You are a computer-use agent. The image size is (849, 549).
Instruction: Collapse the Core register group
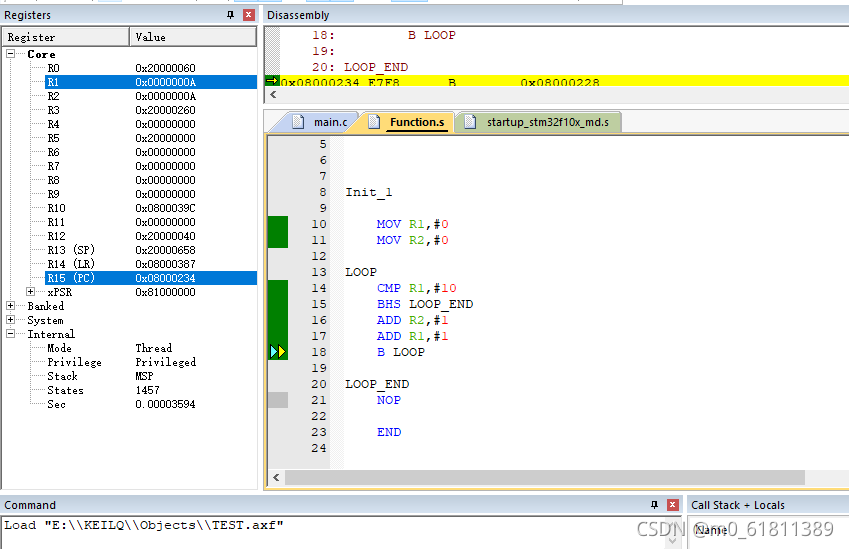click(x=10, y=54)
